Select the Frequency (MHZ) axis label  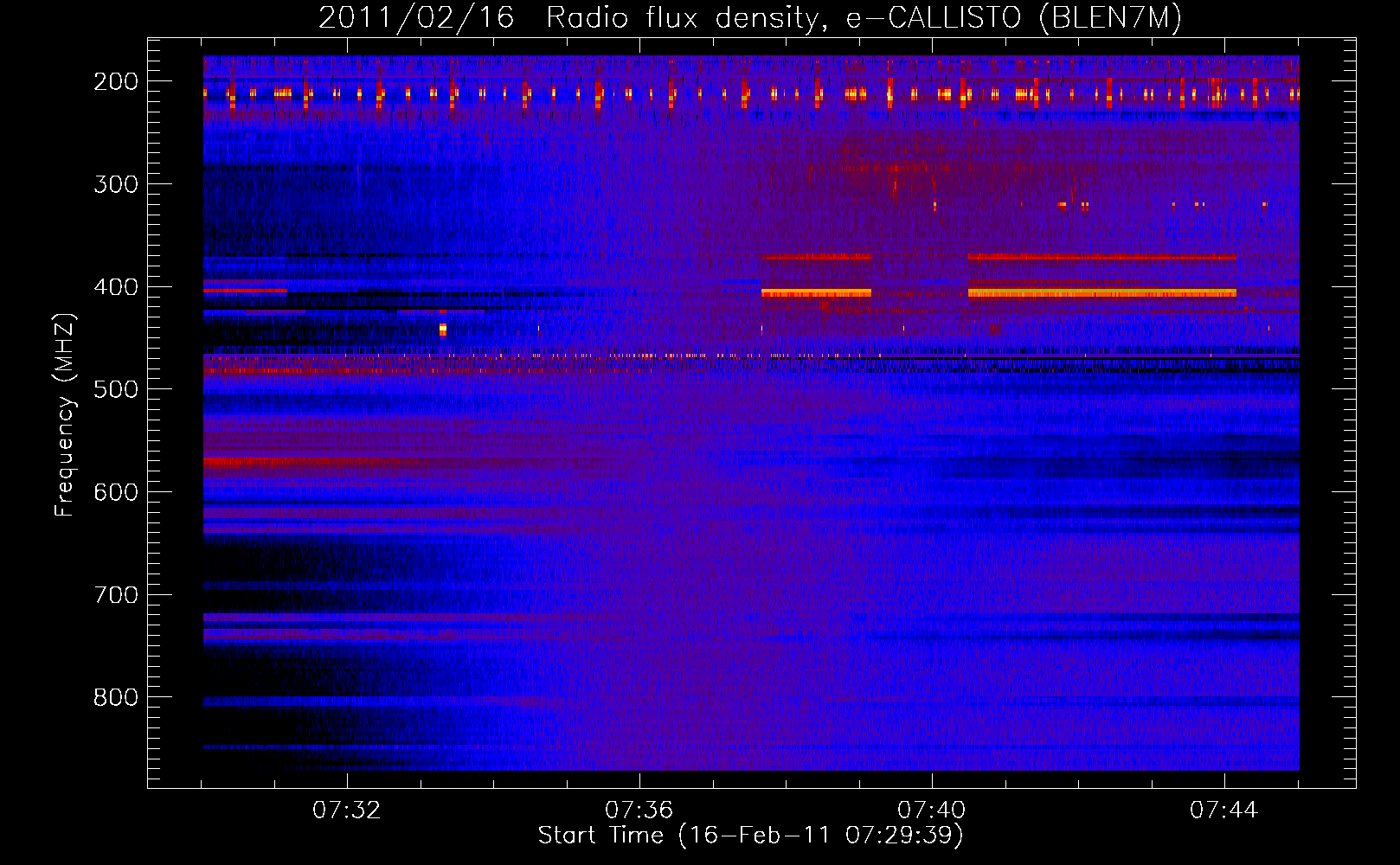pos(65,414)
